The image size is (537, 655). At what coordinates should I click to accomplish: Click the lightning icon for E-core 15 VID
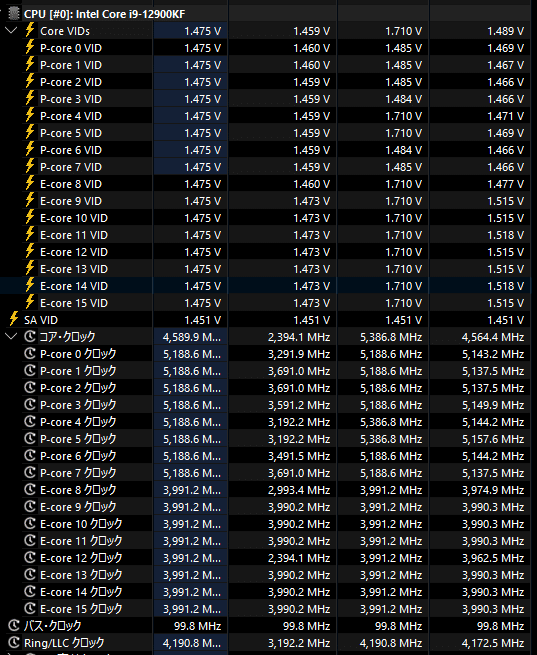(30, 302)
